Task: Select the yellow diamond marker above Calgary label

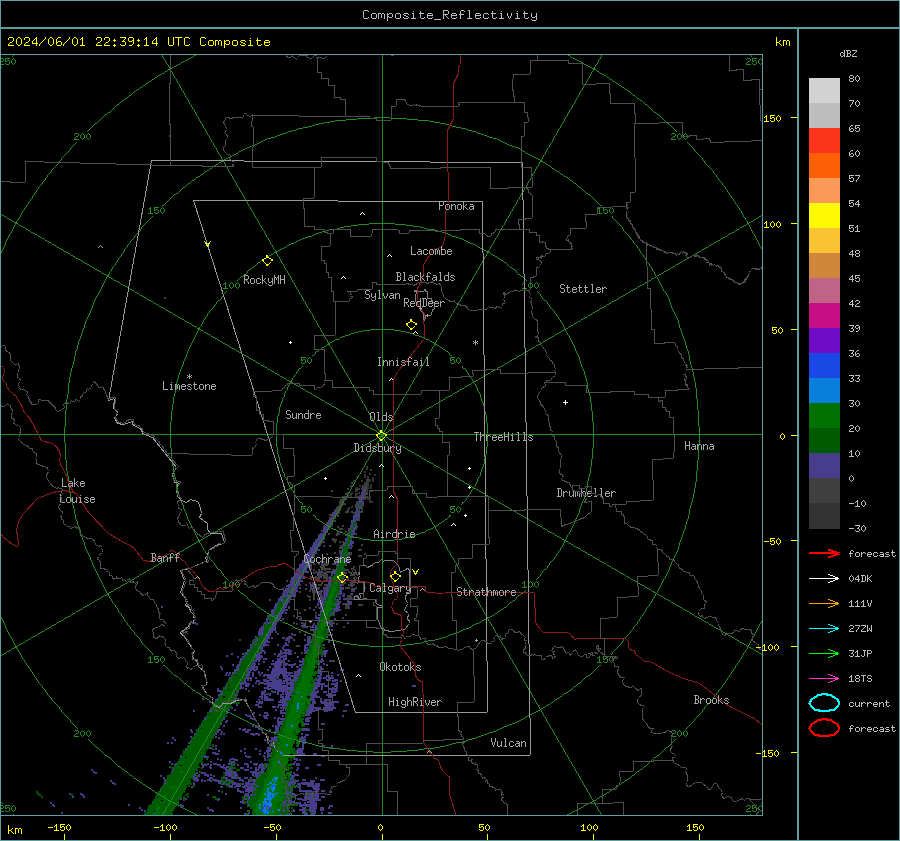Action: [x=395, y=576]
